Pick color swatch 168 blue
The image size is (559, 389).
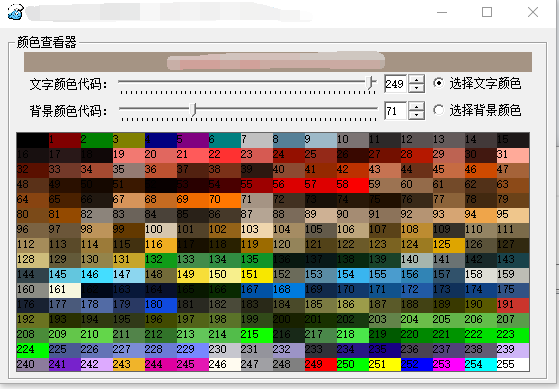(289, 290)
